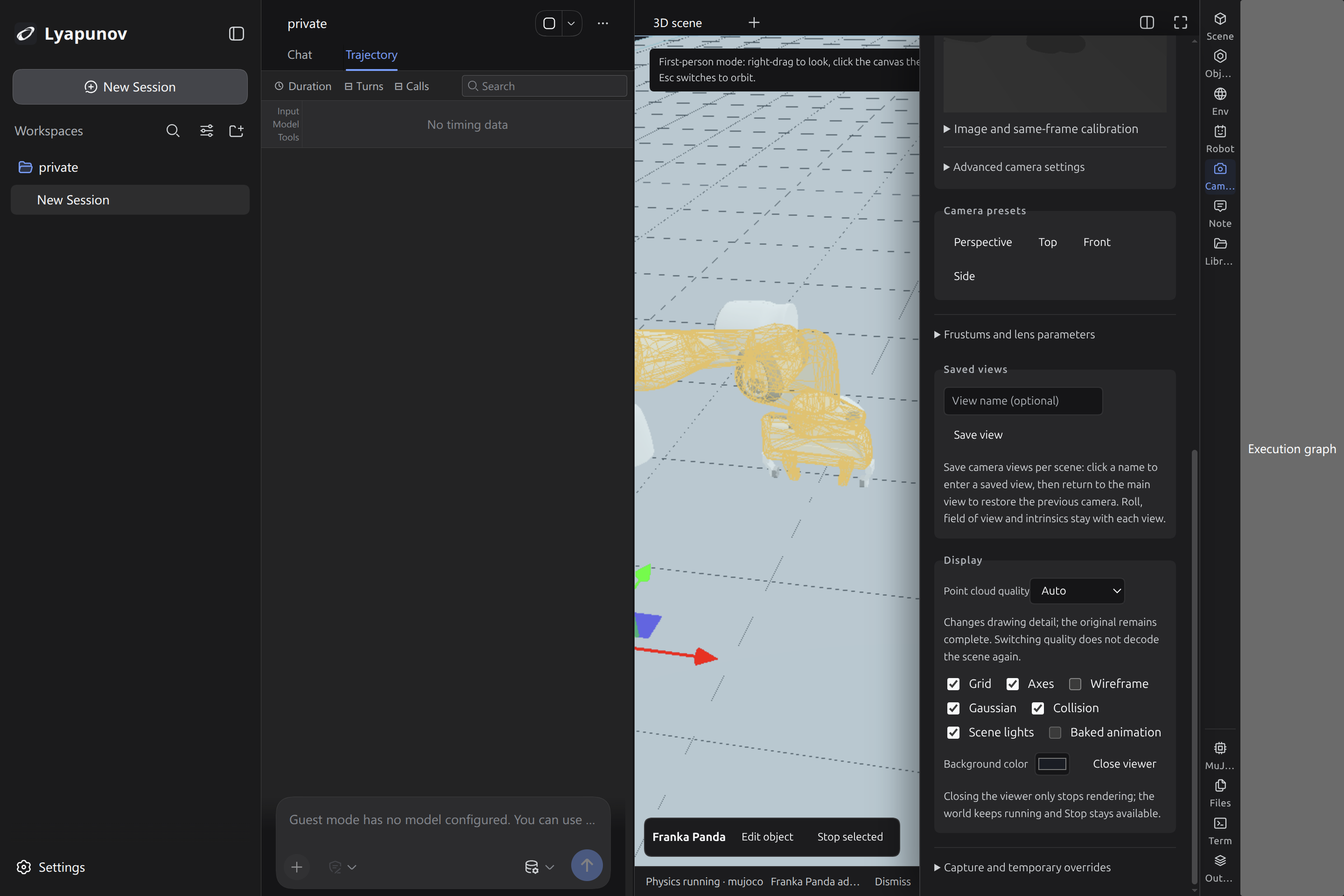
Task: Collapse the left sidebar
Action: click(236, 34)
